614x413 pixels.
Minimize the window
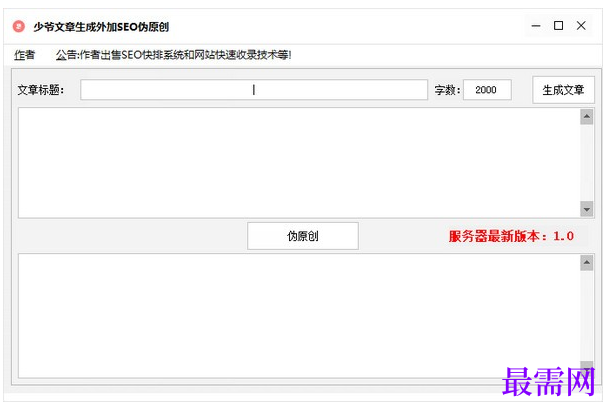pyautogui.click(x=536, y=26)
